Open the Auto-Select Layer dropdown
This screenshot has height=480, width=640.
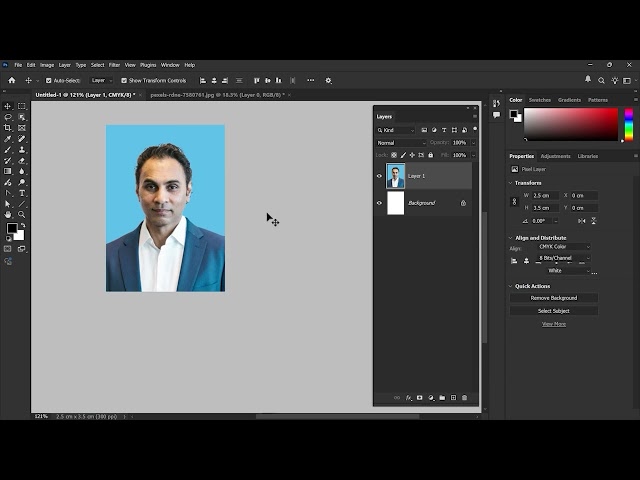pyautogui.click(x=101, y=80)
